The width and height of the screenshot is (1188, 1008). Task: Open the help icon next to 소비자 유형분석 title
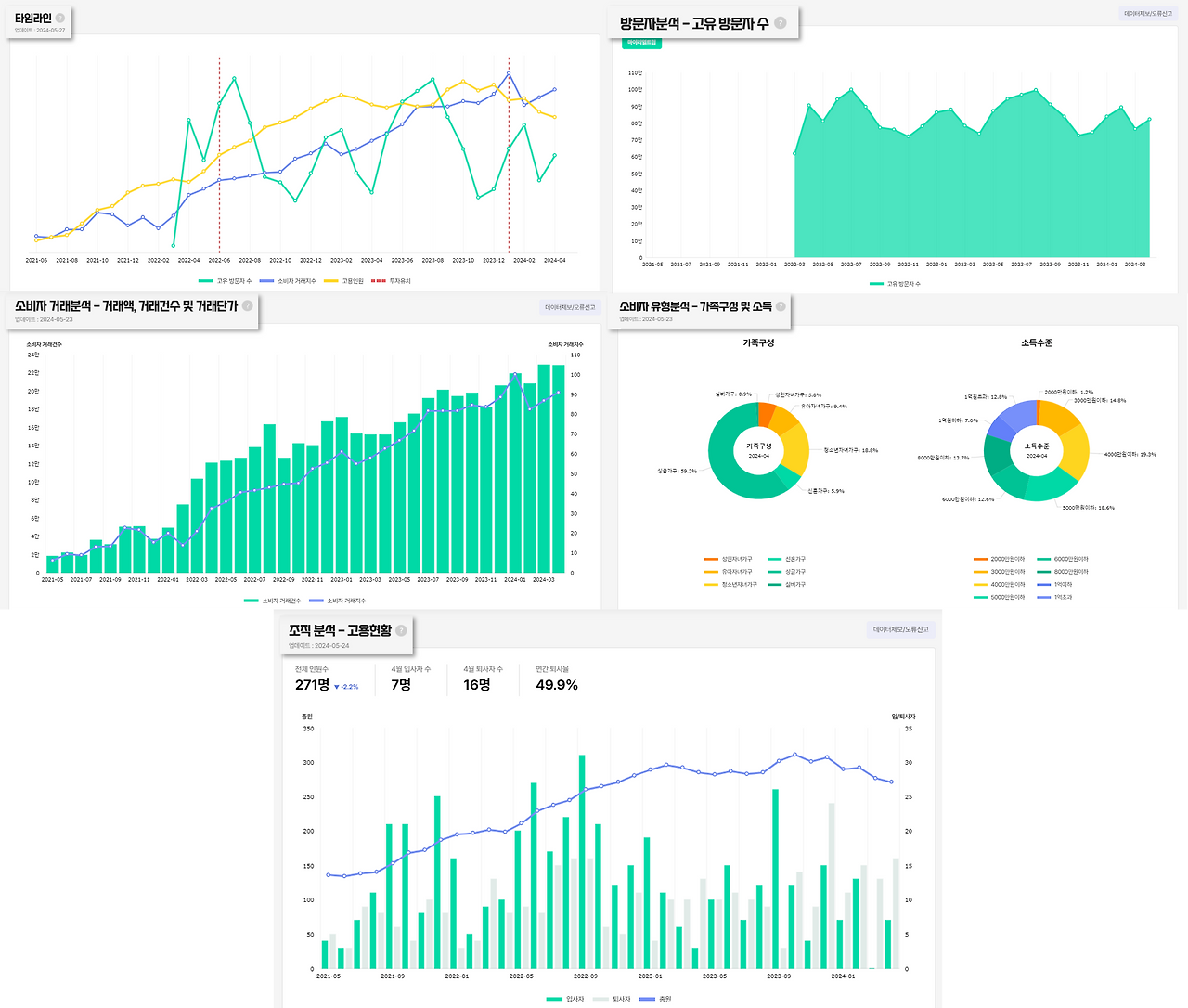(781, 306)
